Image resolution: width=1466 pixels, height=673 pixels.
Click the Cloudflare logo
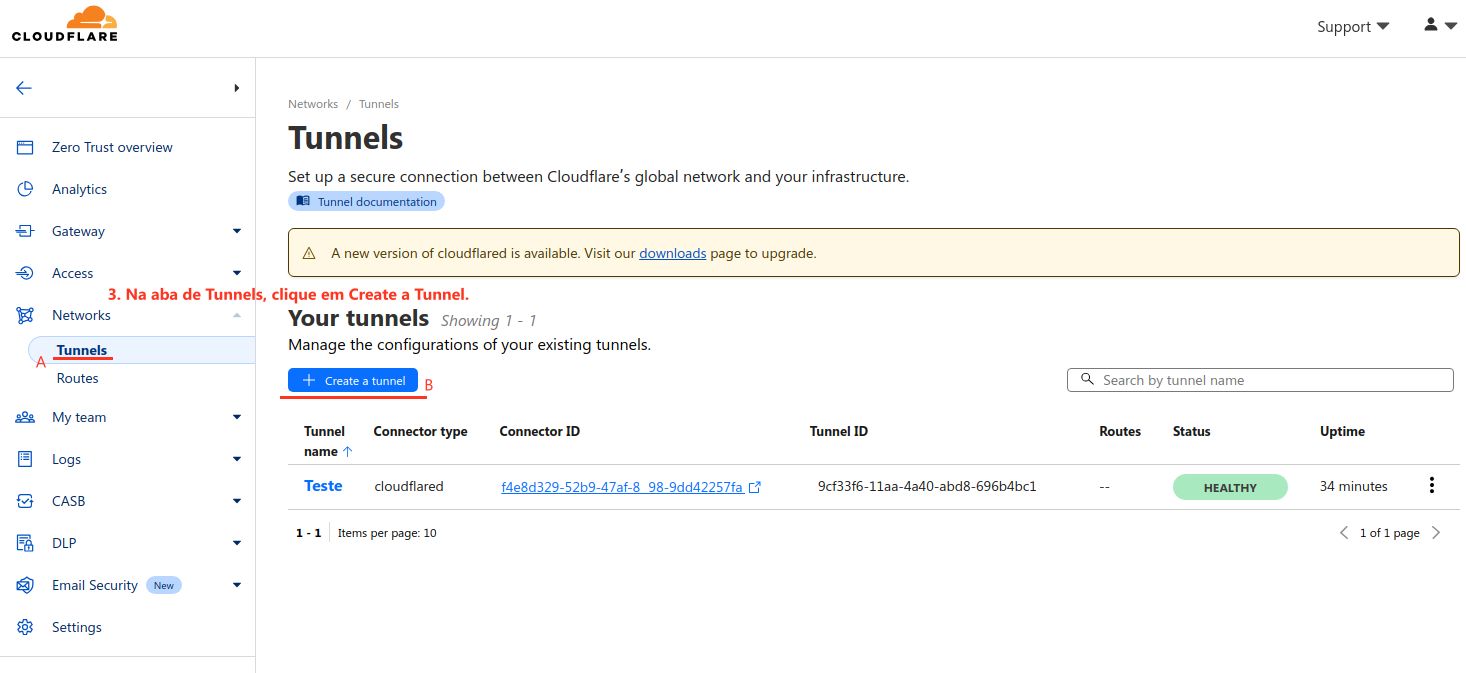[x=65, y=25]
